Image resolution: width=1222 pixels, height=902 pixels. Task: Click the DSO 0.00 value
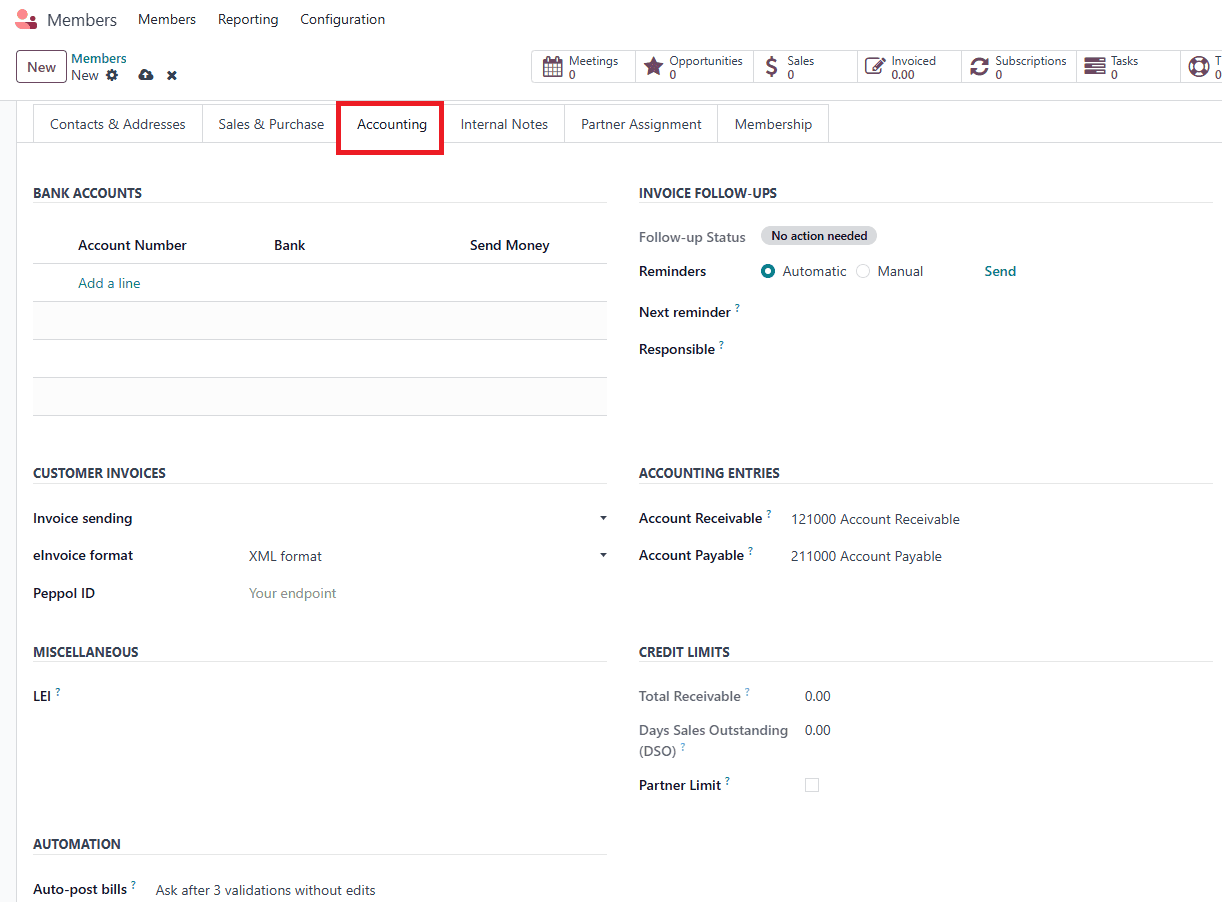click(x=818, y=730)
